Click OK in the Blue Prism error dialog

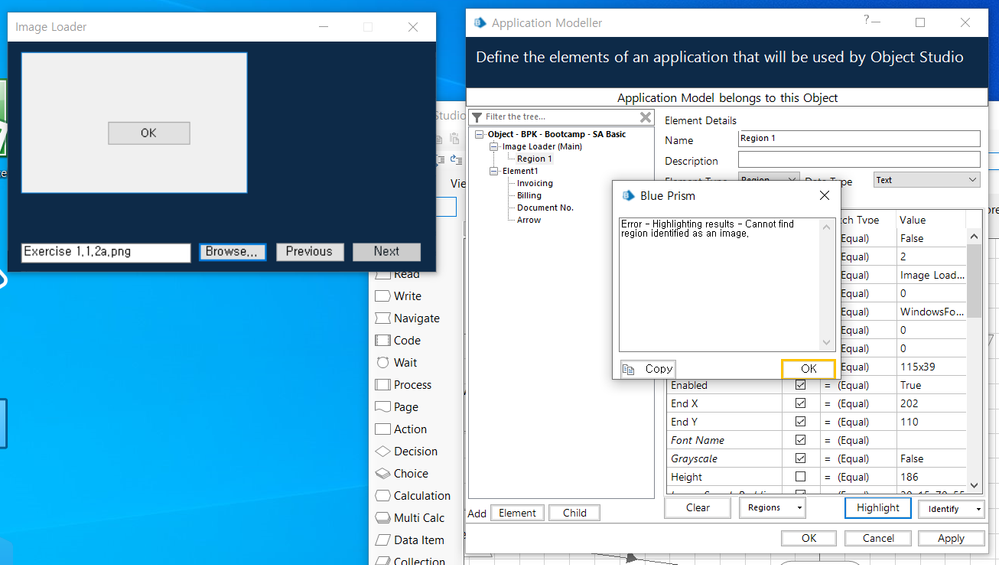(x=809, y=369)
